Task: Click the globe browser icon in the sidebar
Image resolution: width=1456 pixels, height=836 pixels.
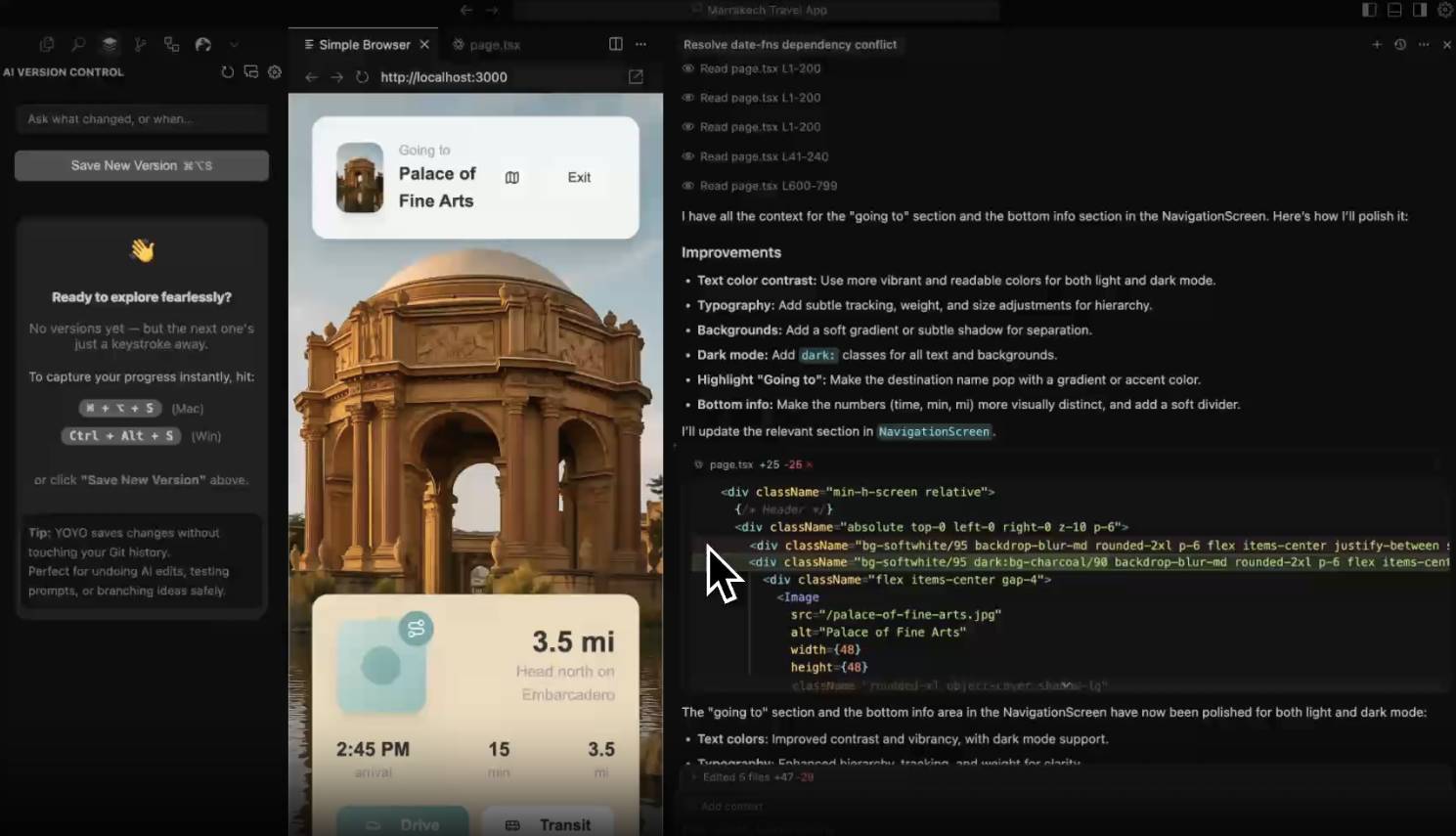Action: coord(202,44)
